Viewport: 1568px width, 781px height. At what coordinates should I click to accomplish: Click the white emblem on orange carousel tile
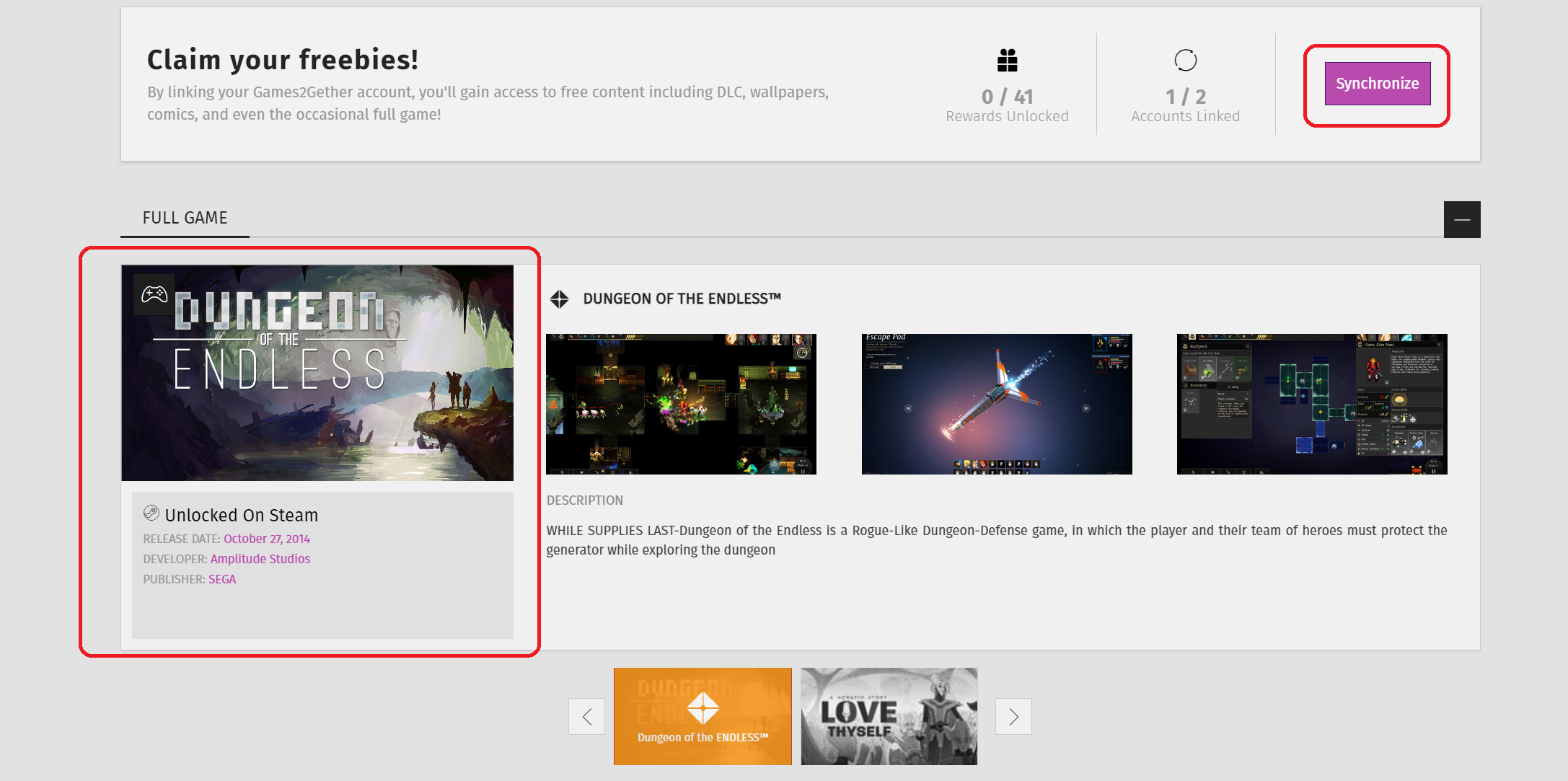pyautogui.click(x=702, y=708)
